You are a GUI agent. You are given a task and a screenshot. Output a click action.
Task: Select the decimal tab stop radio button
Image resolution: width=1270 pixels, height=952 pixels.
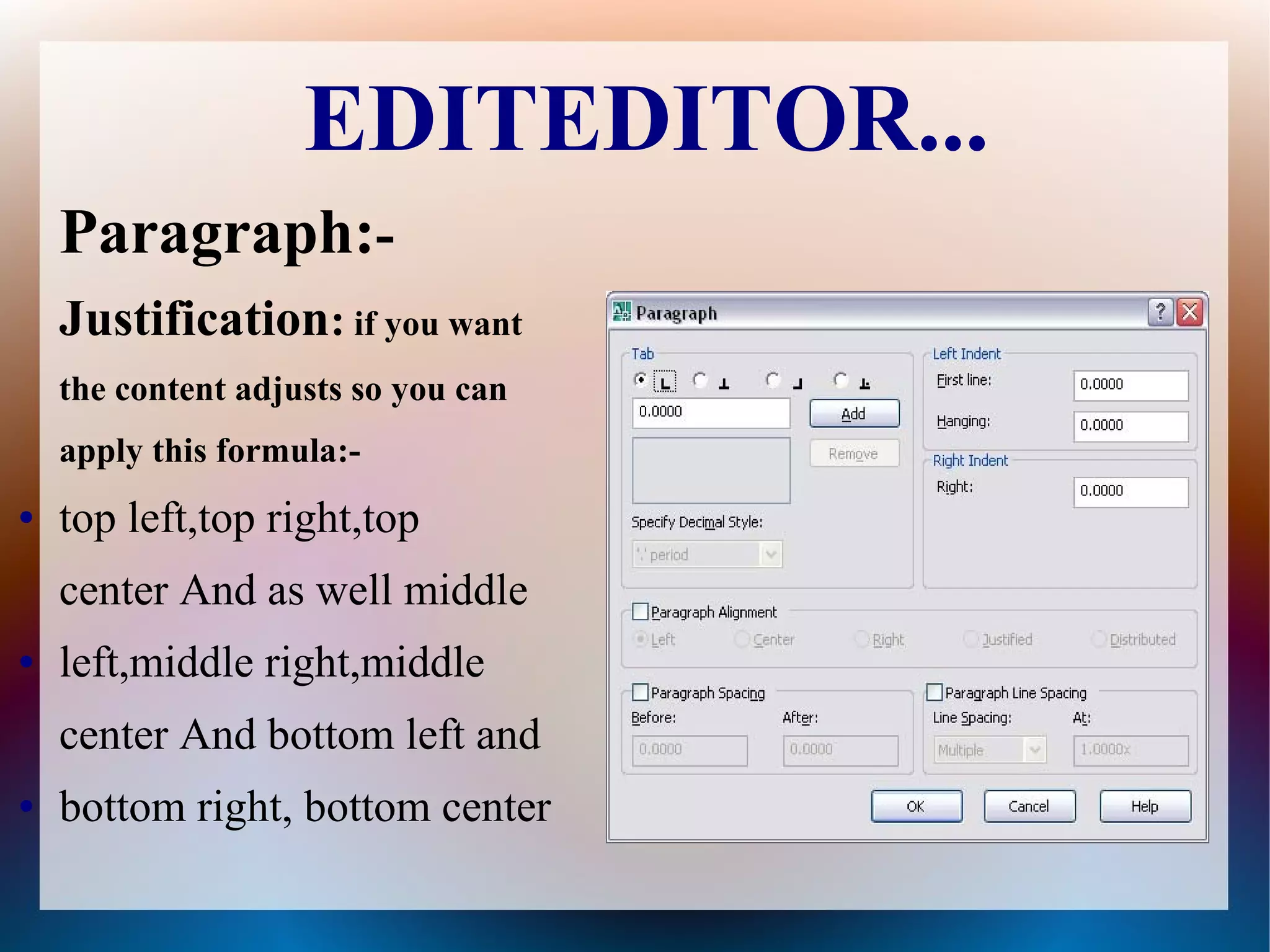click(841, 380)
